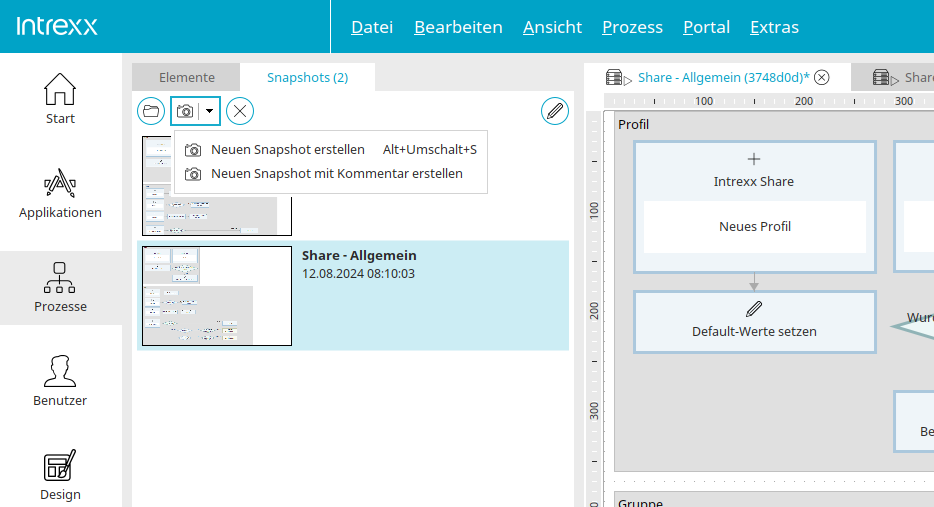Open the Ansicht menu
The height and width of the screenshot is (507, 934).
coord(552,27)
